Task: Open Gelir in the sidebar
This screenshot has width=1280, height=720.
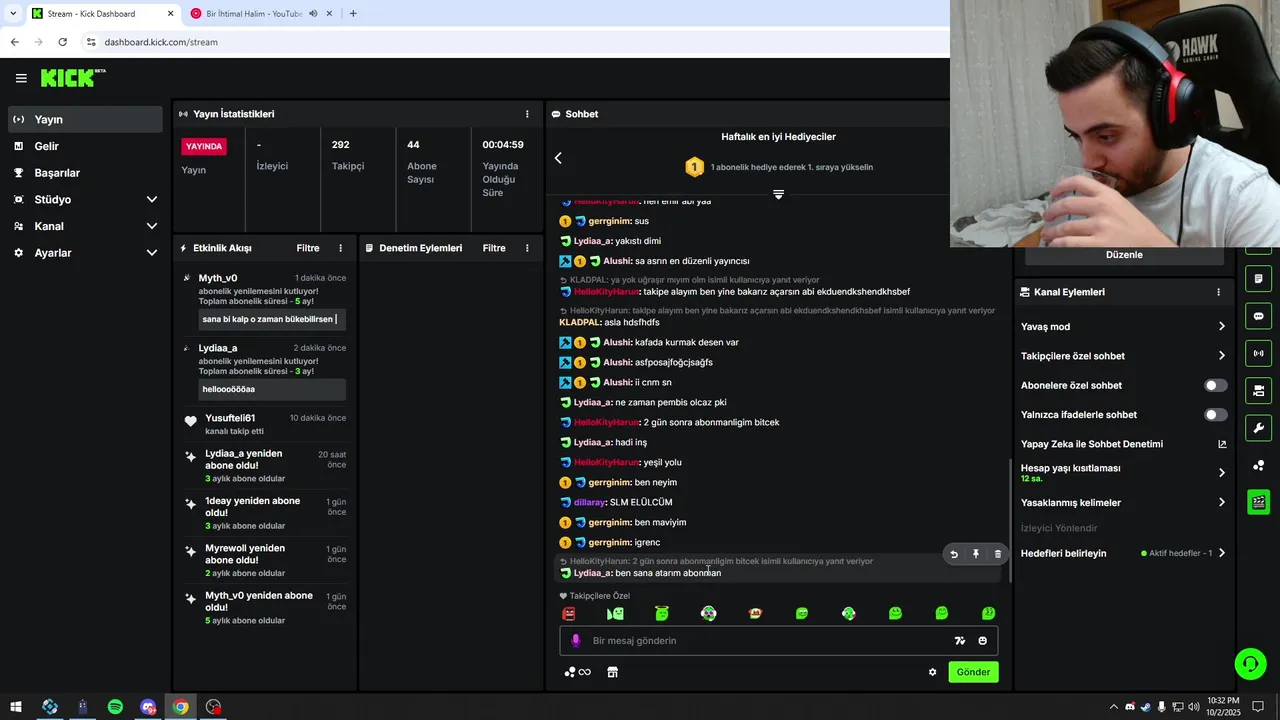Action: 85,146
